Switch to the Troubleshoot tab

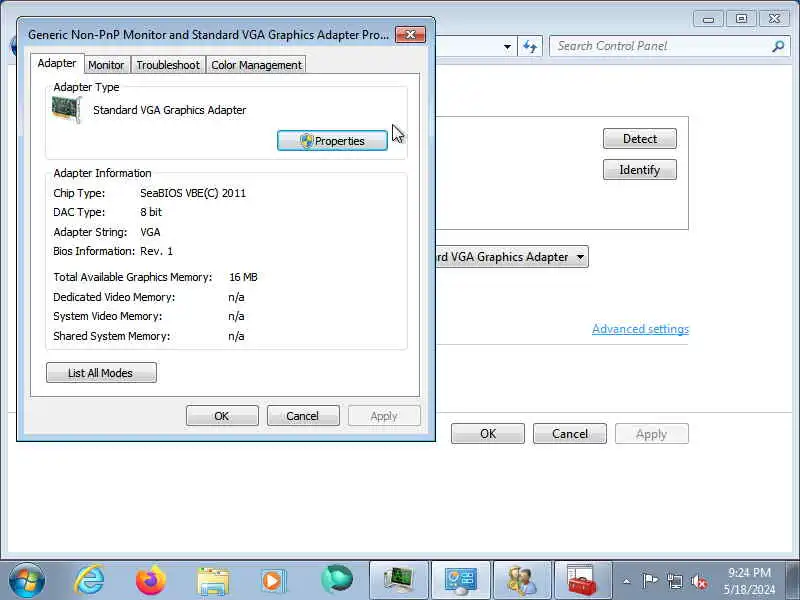click(168, 65)
